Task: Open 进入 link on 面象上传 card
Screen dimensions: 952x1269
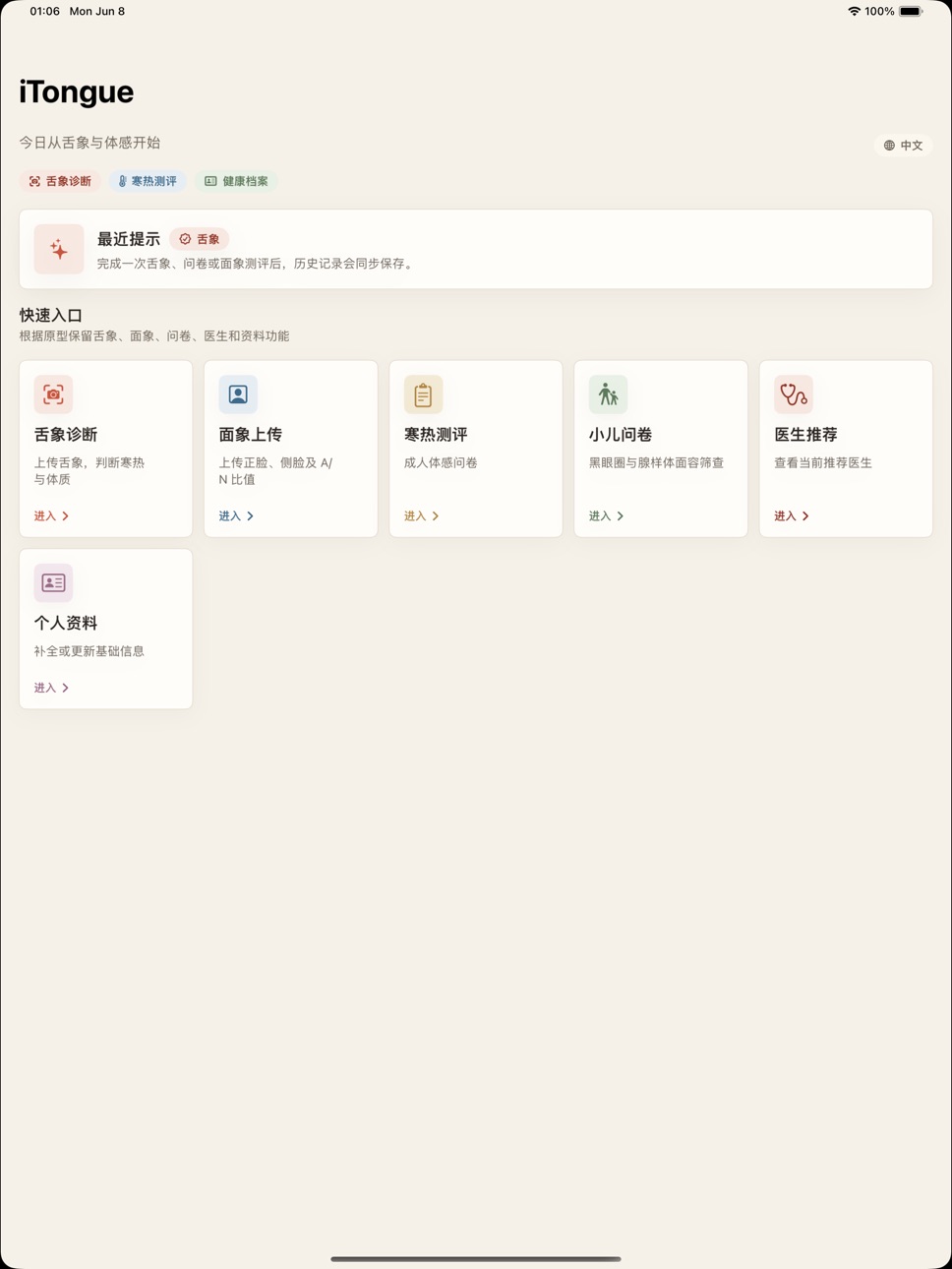Action: pos(236,515)
